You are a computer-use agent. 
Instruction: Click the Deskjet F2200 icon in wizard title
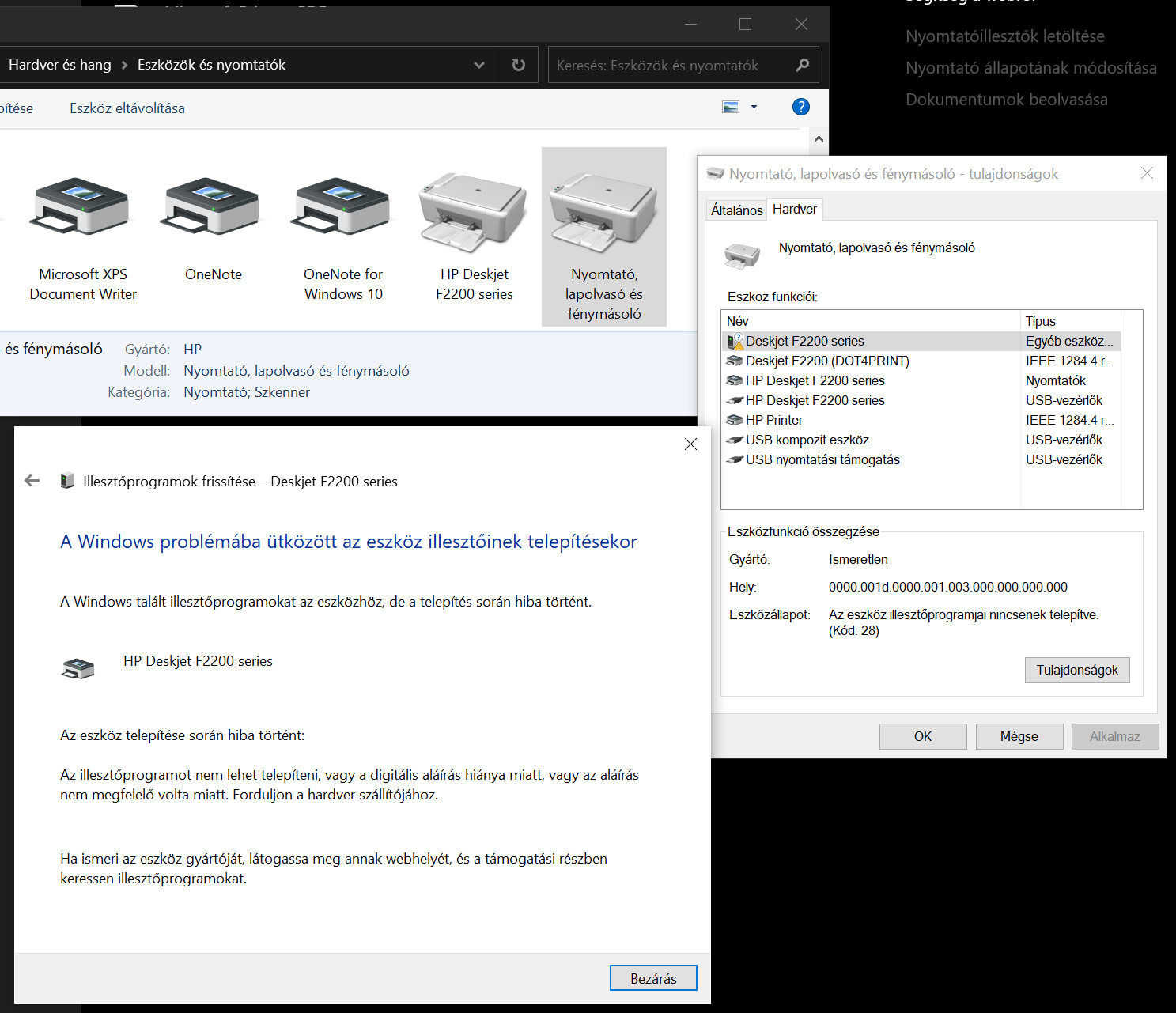(68, 481)
